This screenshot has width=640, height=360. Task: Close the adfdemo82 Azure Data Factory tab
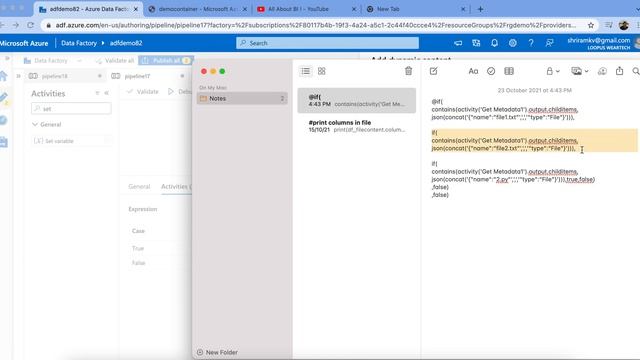136,9
